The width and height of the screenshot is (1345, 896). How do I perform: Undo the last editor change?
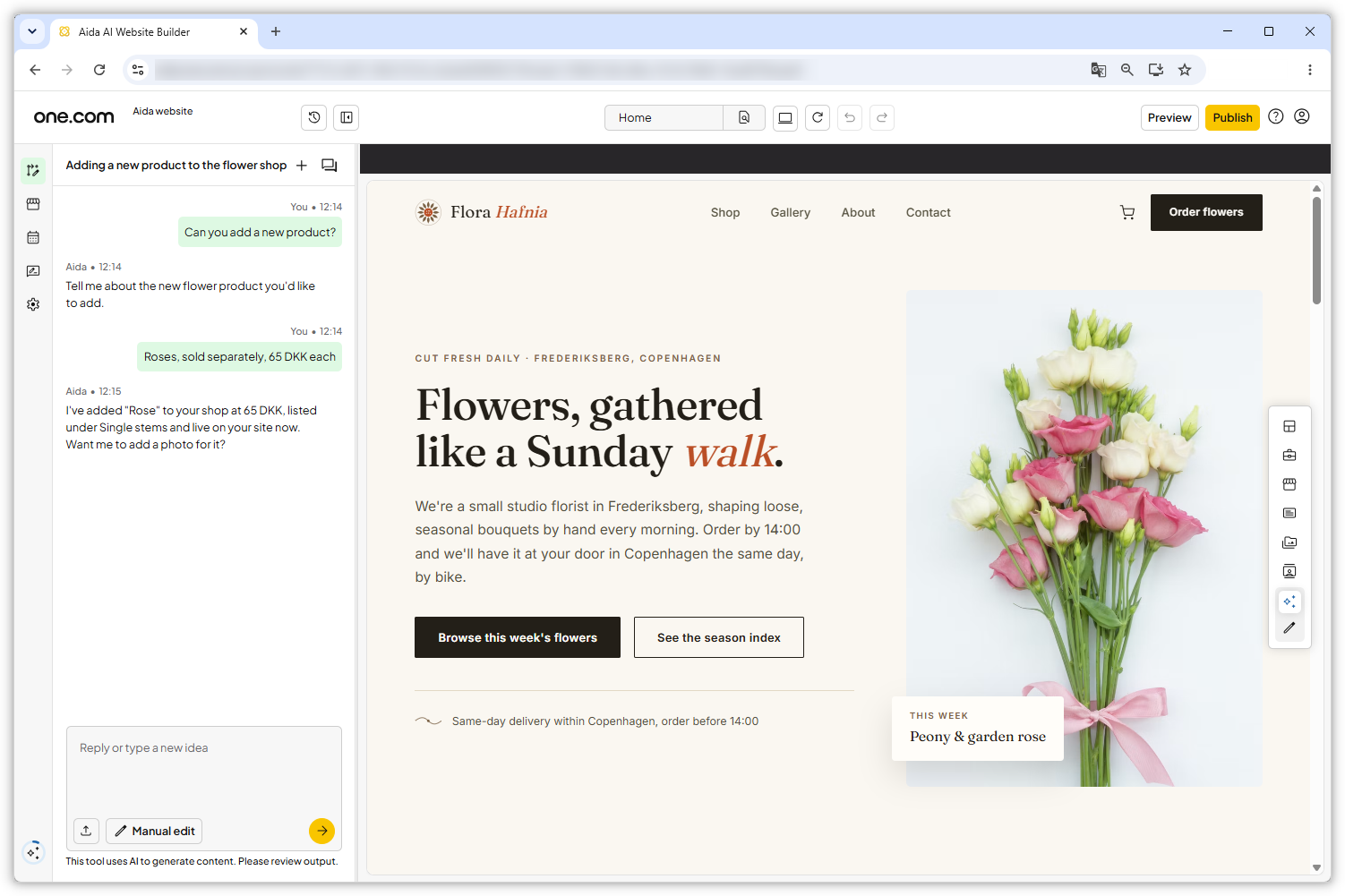(x=850, y=117)
